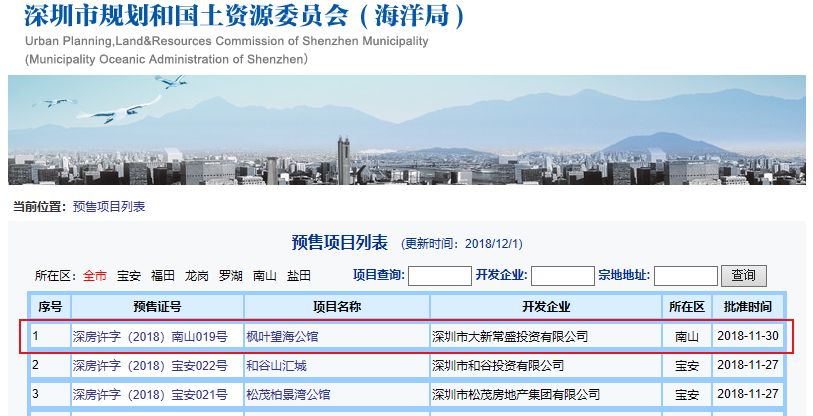Click the 深圳市规划和国土资源委员会 site title
Image resolution: width=813 pixels, height=416 pixels.
point(245,16)
